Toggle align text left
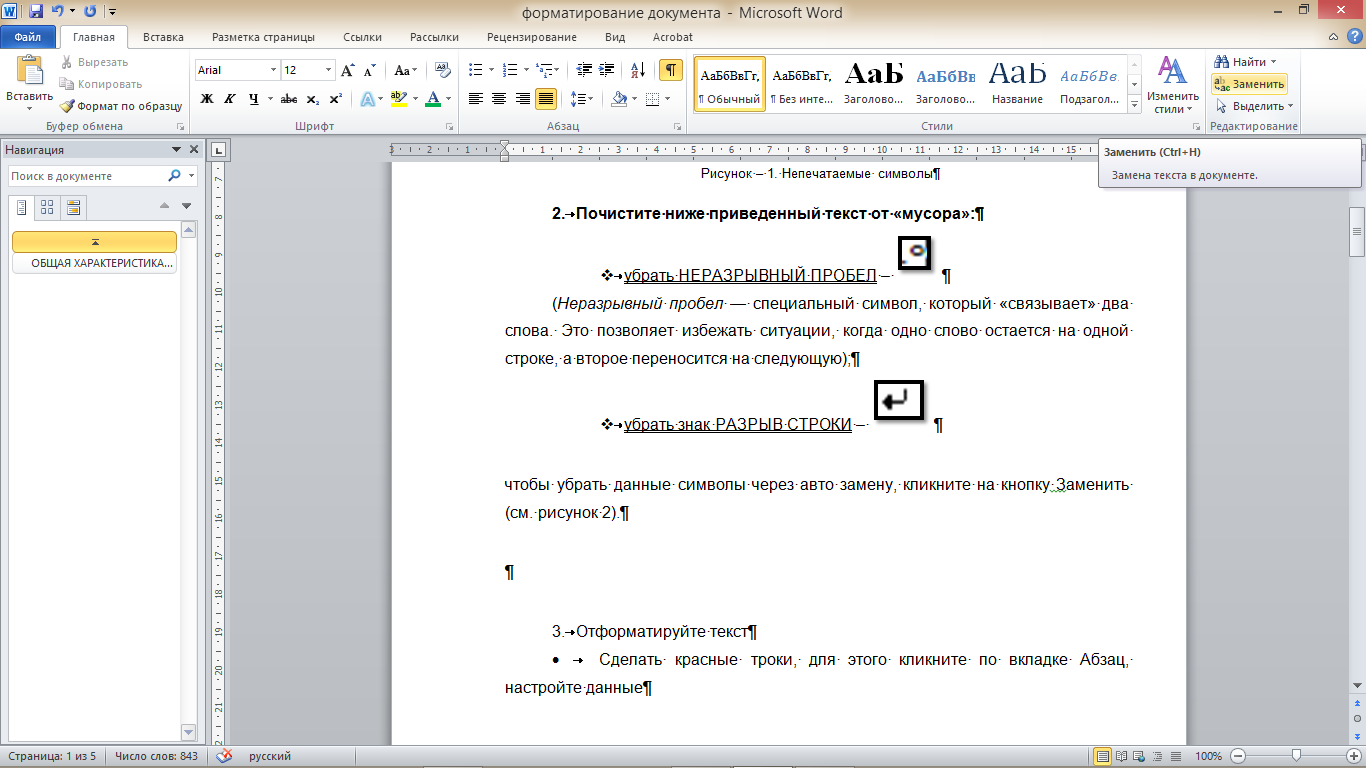 pos(476,98)
